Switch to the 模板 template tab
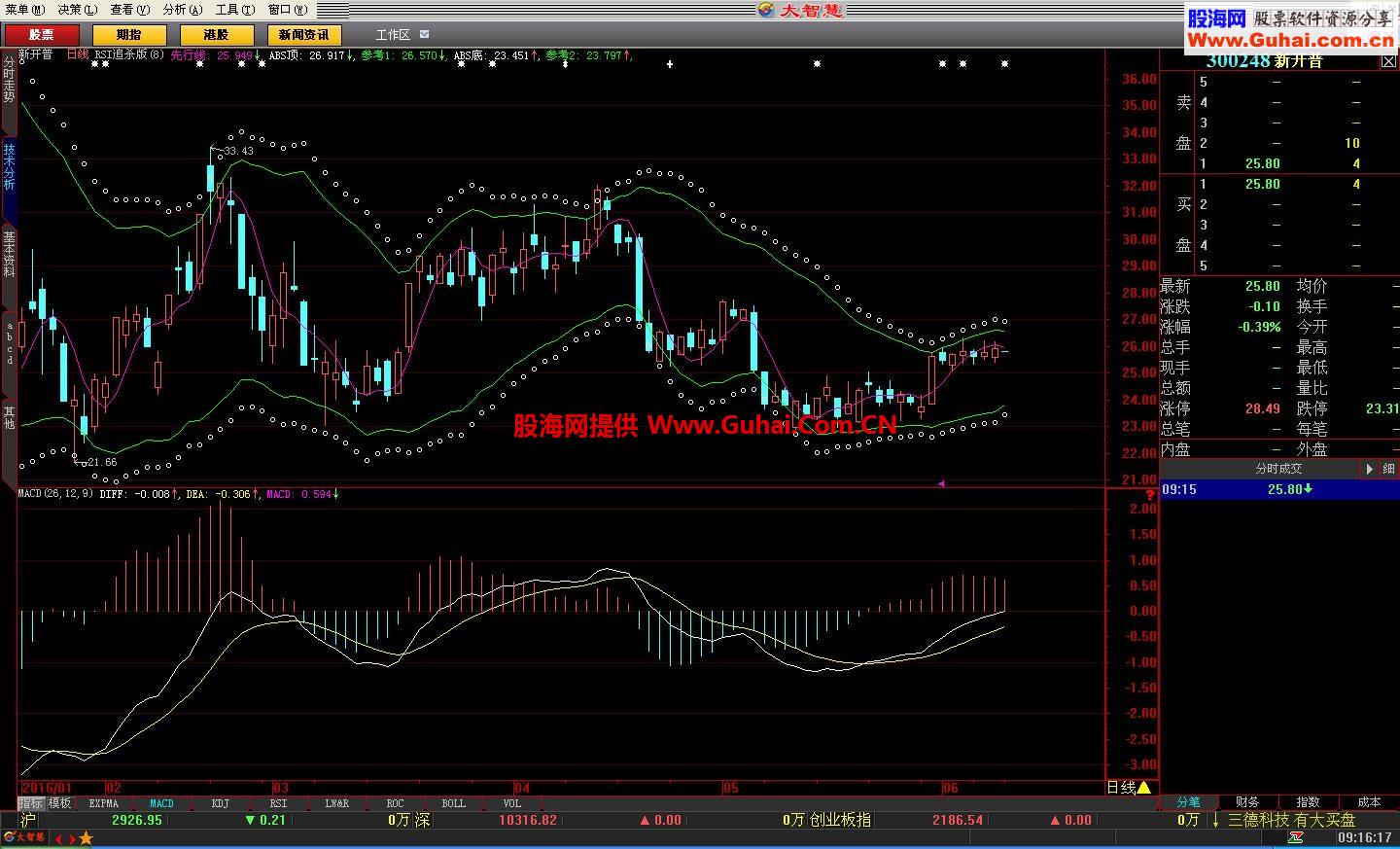Viewport: 1400px width, 849px height. (60, 803)
